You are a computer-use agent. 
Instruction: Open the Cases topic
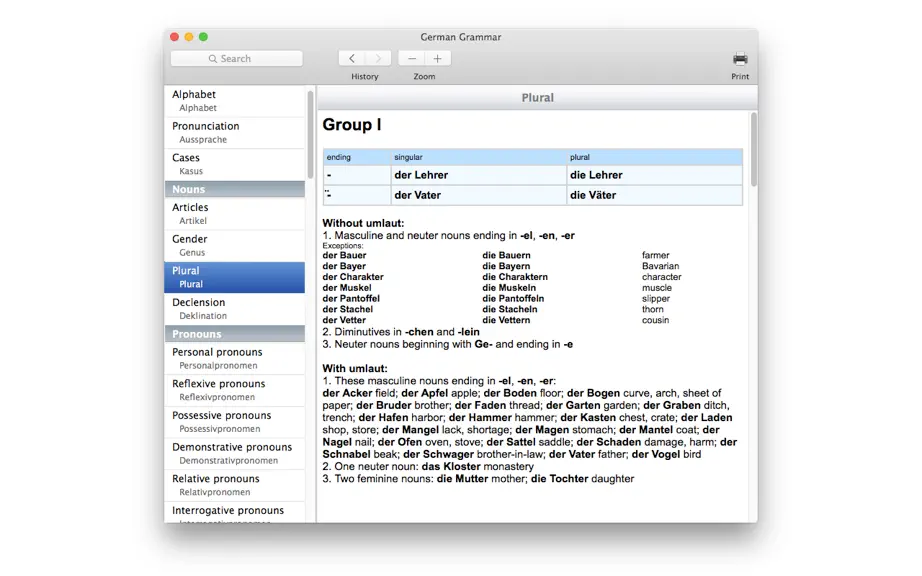click(x=235, y=164)
